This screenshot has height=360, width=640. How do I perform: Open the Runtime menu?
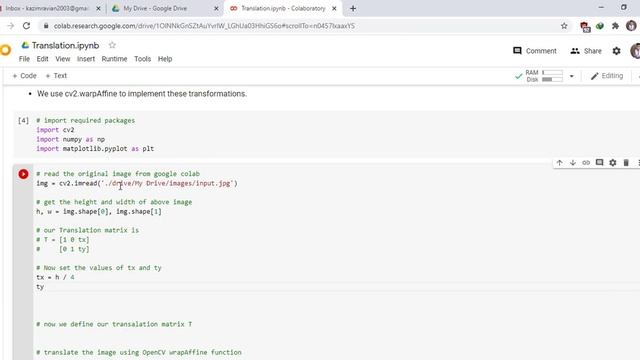114,59
